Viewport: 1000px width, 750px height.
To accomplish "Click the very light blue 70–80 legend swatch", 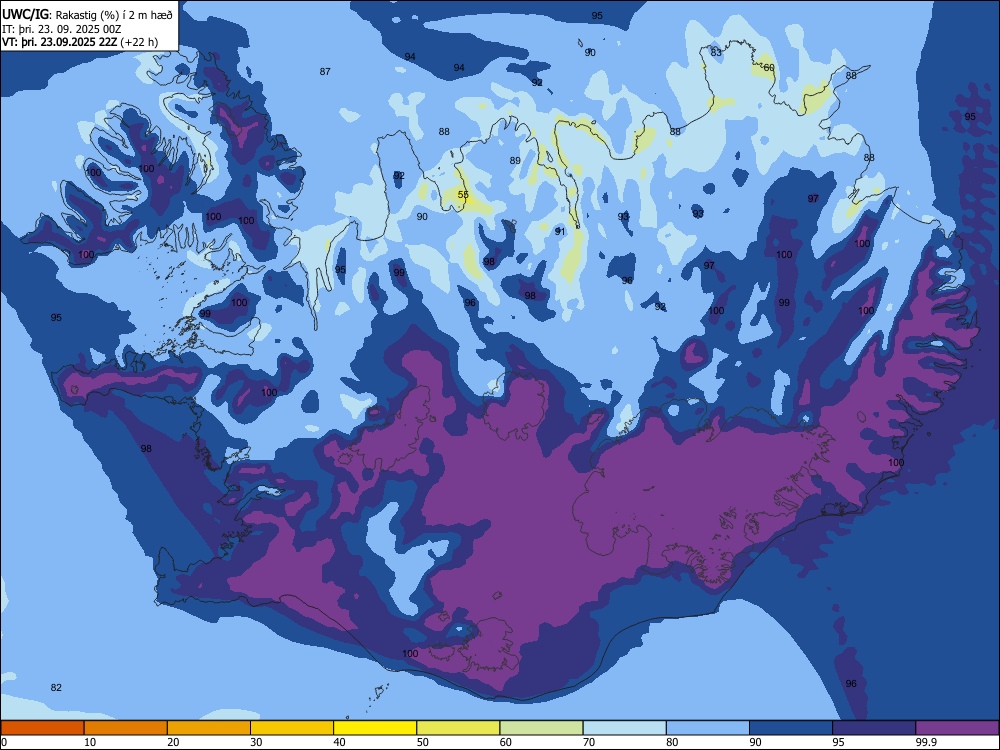I will point(625,728).
